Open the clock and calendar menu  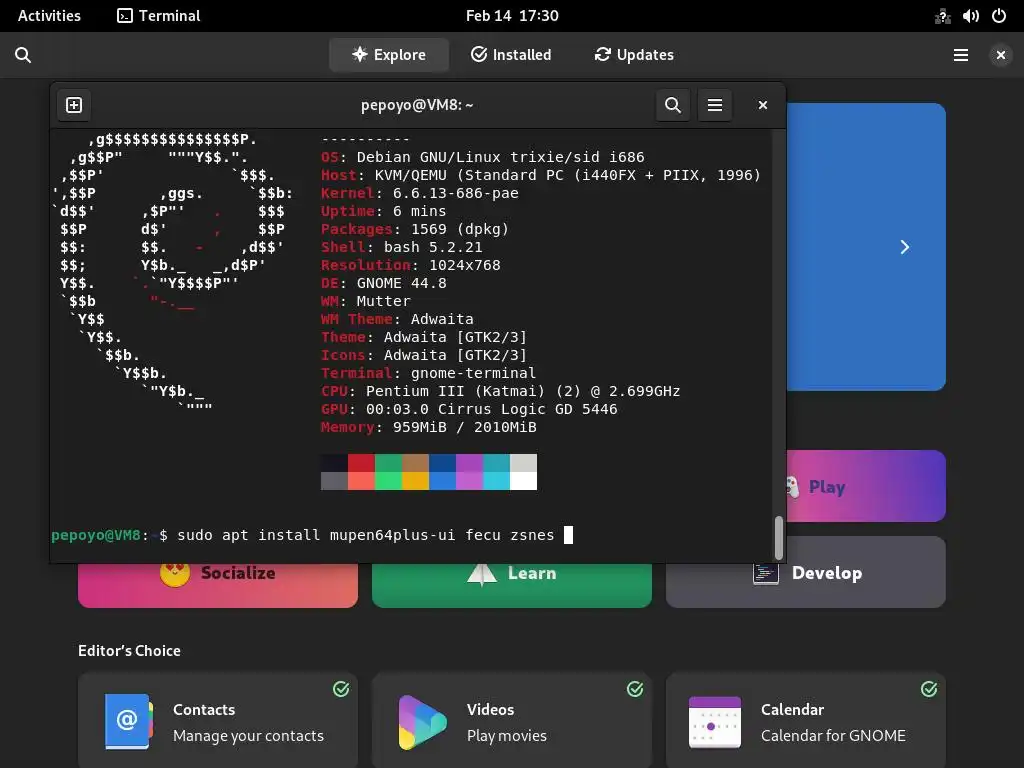512,16
